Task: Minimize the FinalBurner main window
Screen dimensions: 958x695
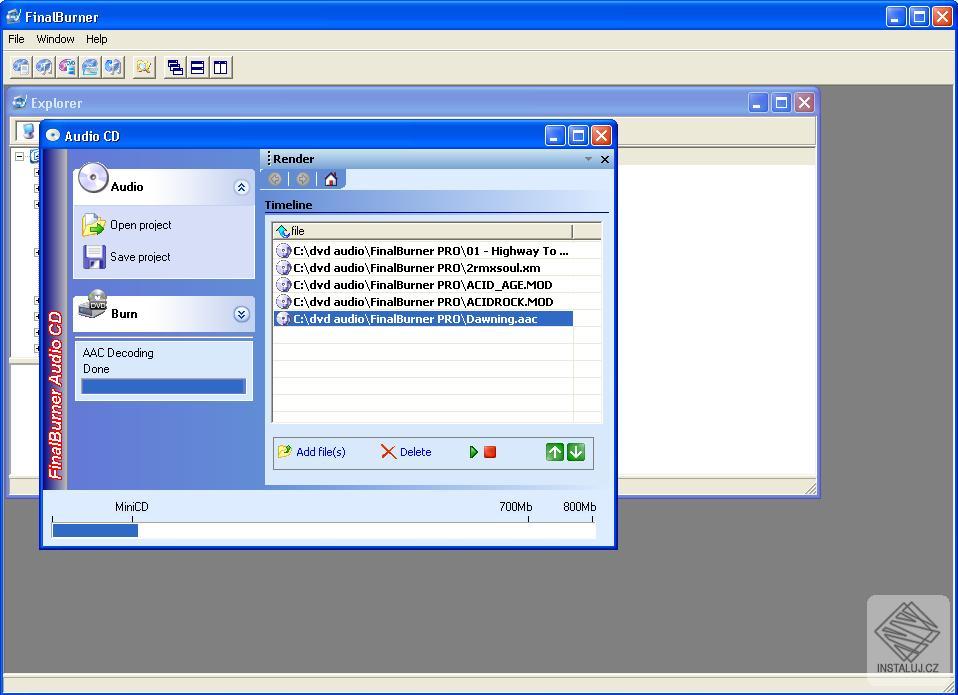Action: point(896,16)
